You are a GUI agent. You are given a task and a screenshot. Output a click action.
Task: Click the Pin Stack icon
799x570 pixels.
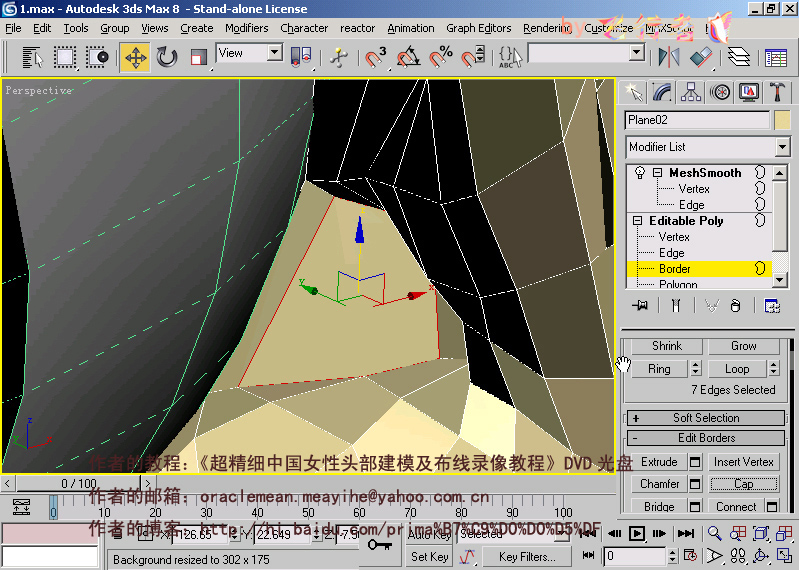(640, 306)
